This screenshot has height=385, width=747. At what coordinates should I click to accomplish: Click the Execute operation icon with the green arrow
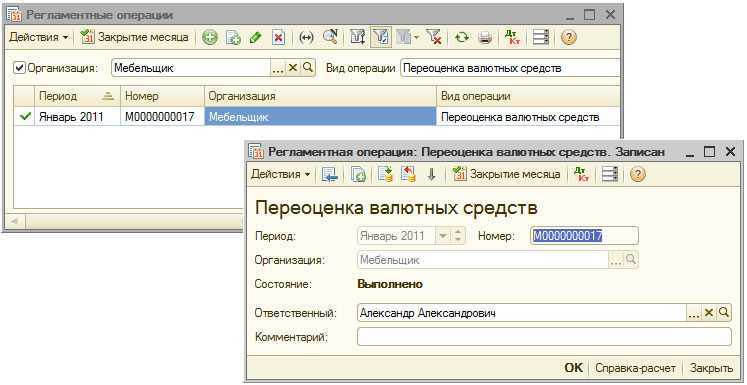tap(385, 174)
